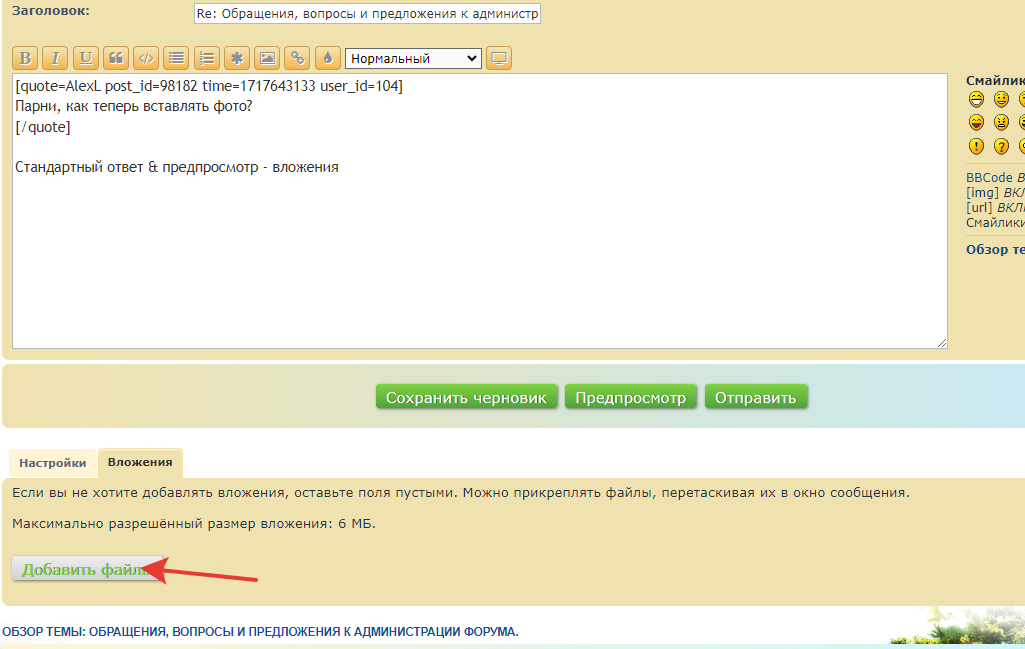This screenshot has width=1025, height=649.
Task: Click the monitor icon after the font size dropdown
Action: coord(499,58)
